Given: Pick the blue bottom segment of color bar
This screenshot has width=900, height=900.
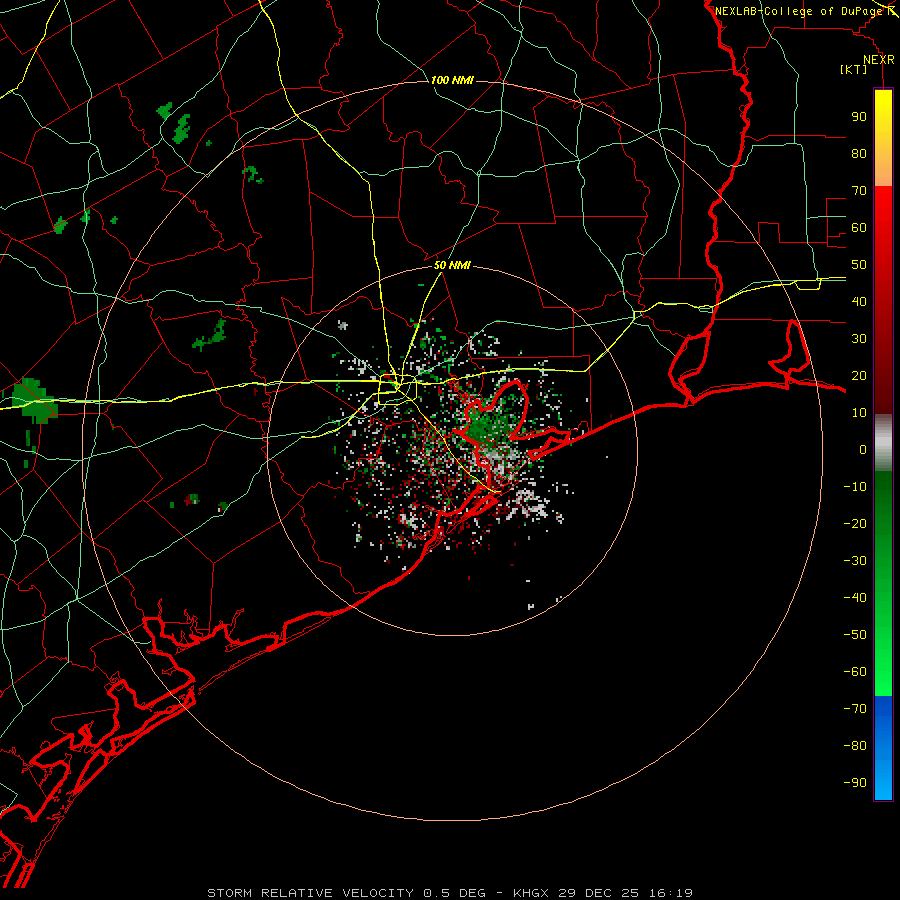Looking at the screenshot, I should click(883, 748).
